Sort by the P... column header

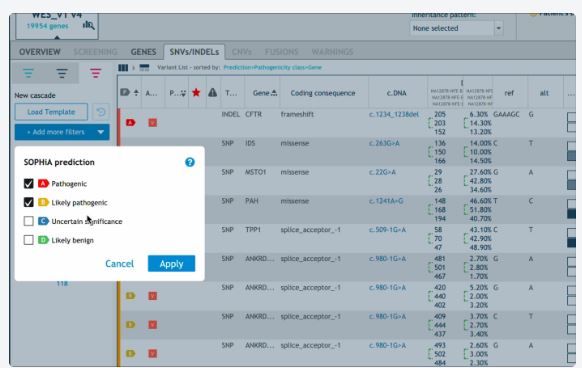point(177,93)
